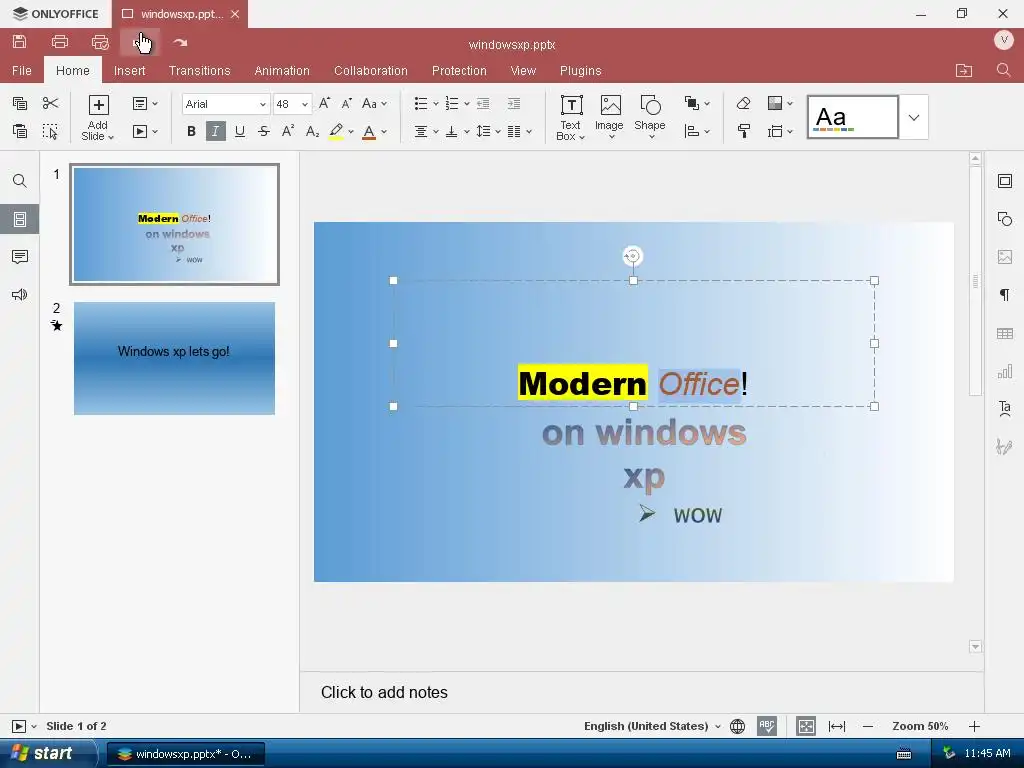
Task: Decrement font size with smaller A
Action: coord(347,103)
